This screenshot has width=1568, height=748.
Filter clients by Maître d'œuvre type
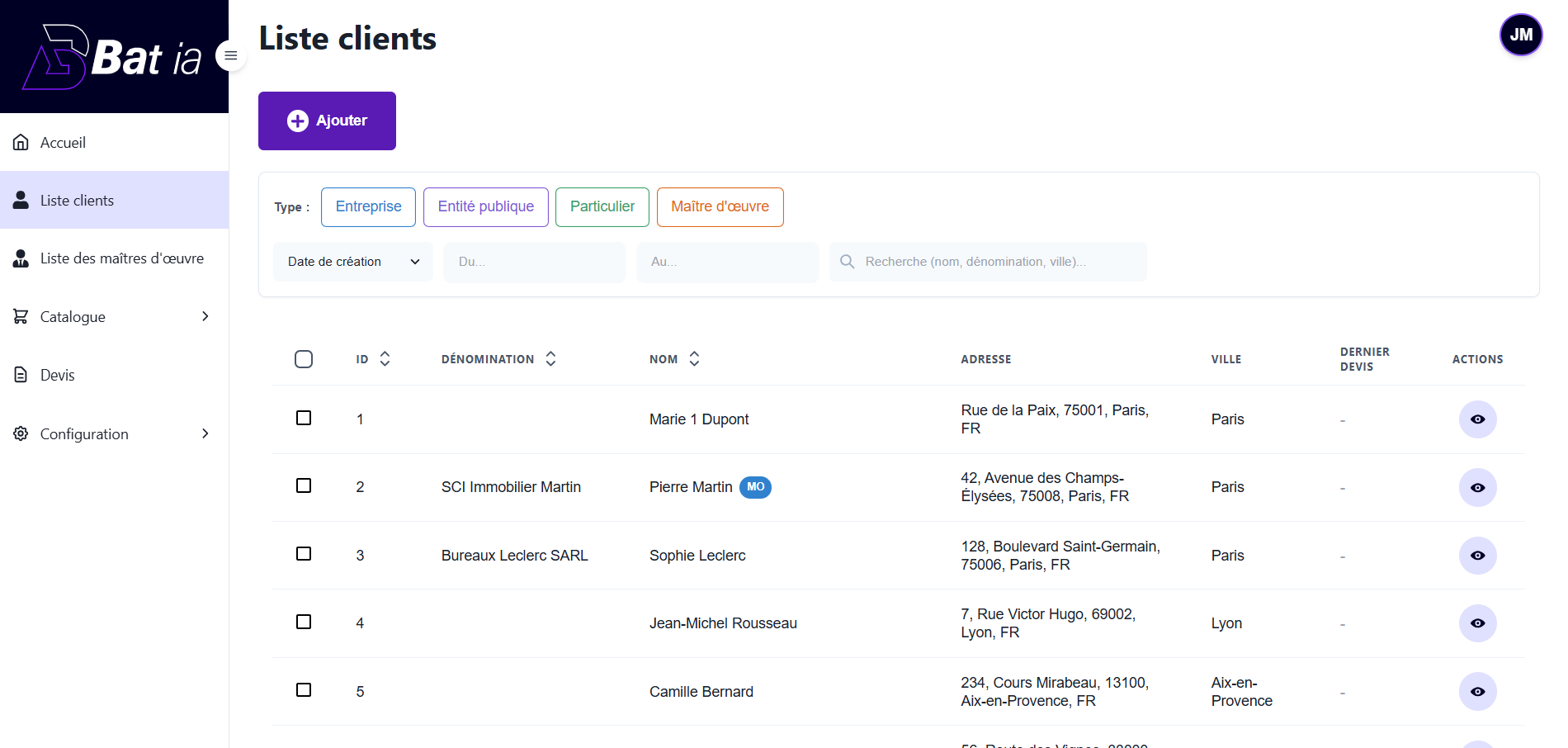(720, 206)
